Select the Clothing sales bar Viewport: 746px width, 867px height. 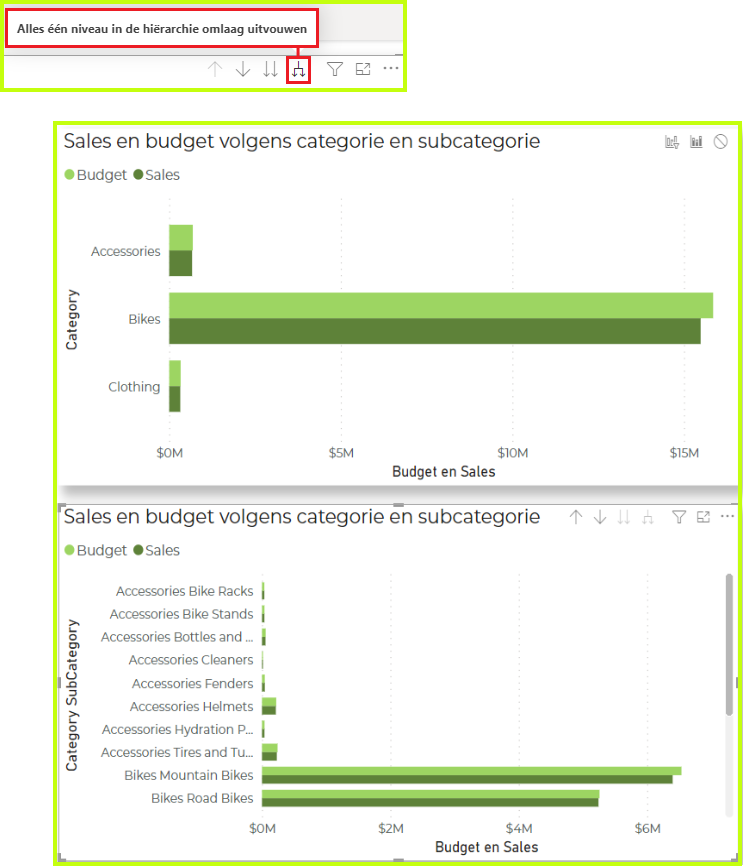(175, 399)
